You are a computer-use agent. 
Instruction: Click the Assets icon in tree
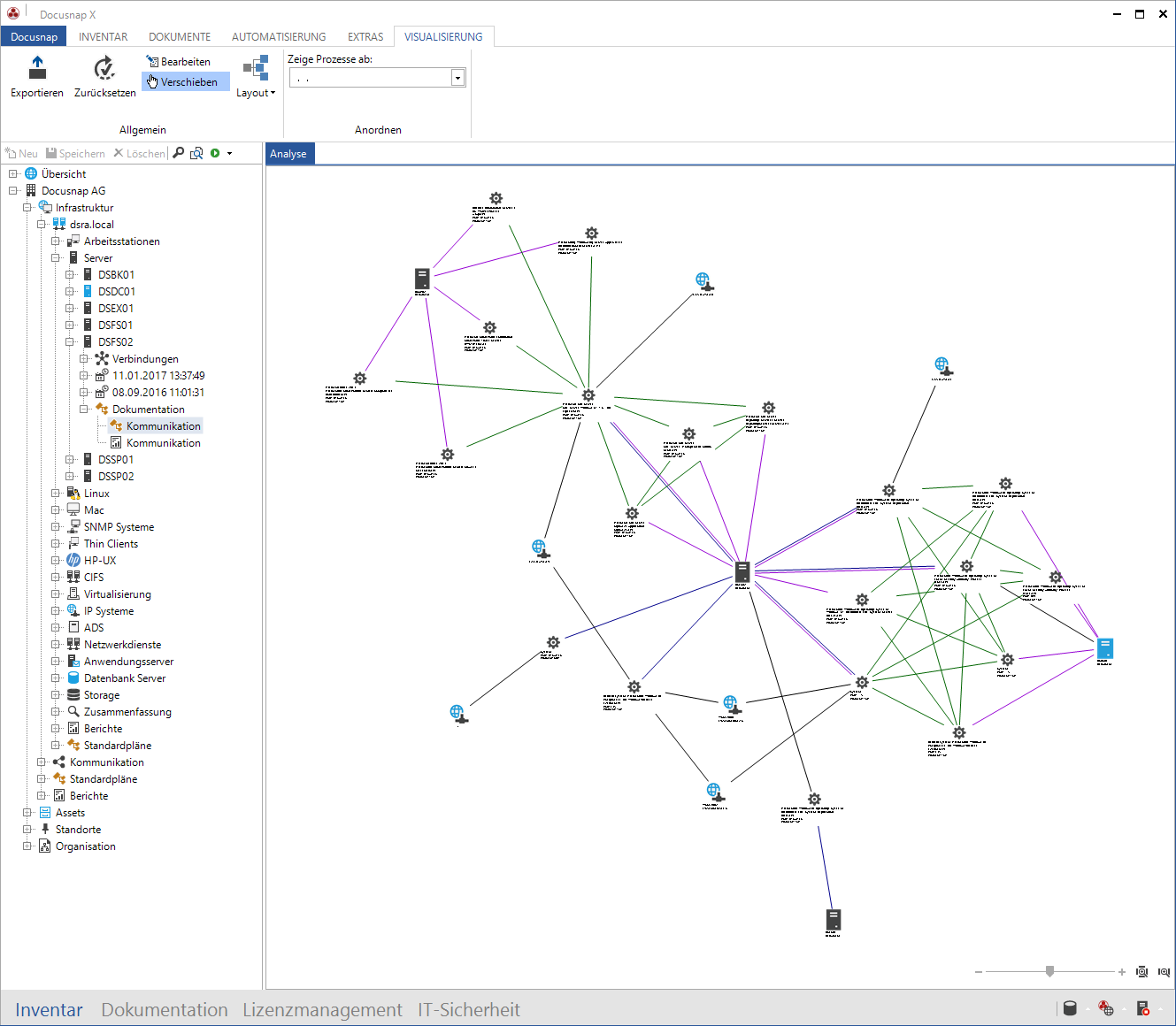(x=45, y=813)
